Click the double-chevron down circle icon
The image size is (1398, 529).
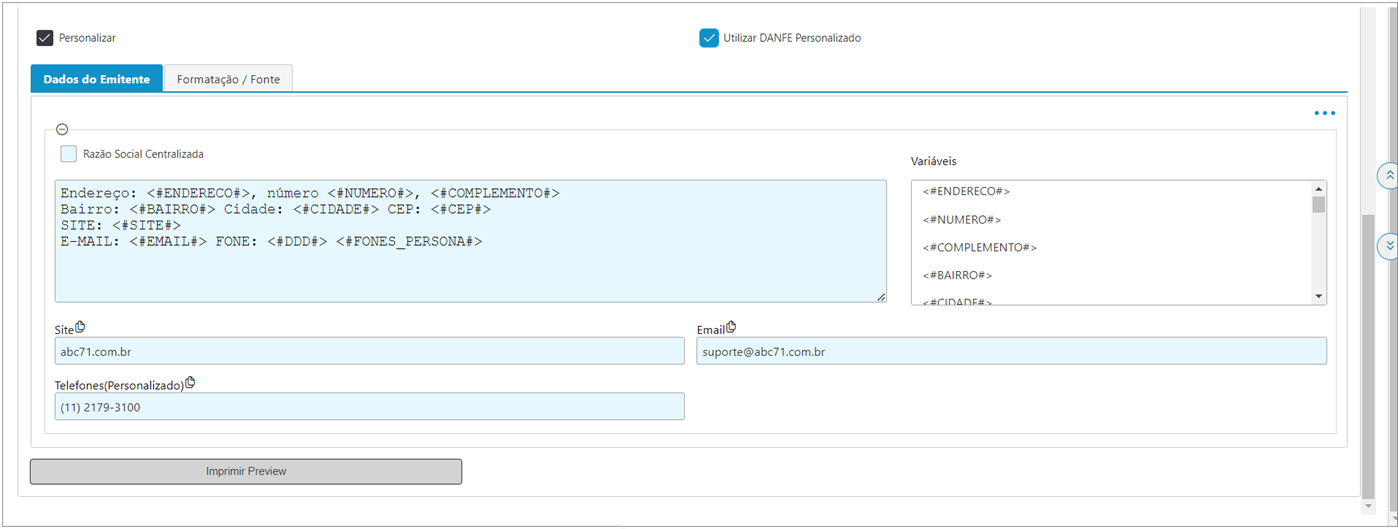[1389, 245]
